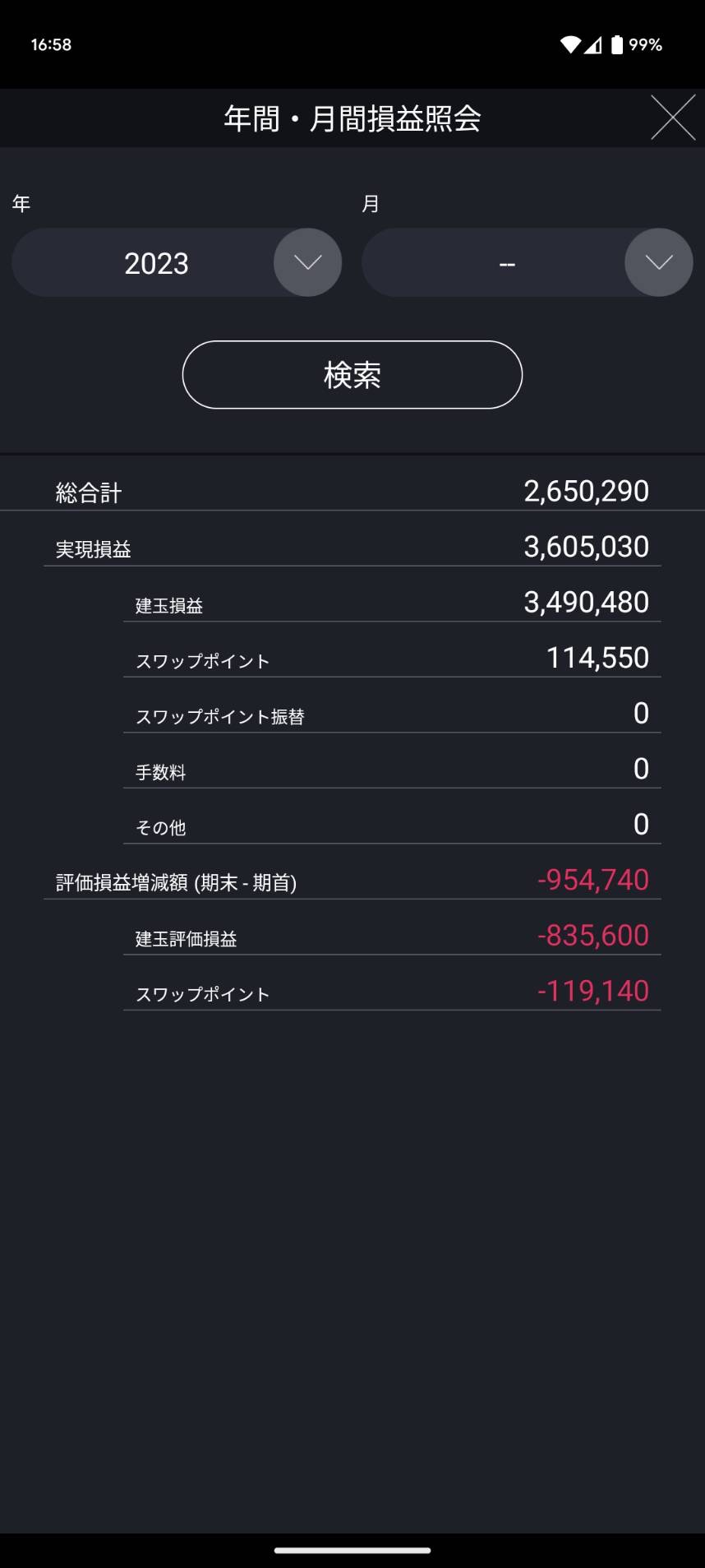Tap the Wi-Fi status icon
The height and width of the screenshot is (1568, 705).
point(570,44)
